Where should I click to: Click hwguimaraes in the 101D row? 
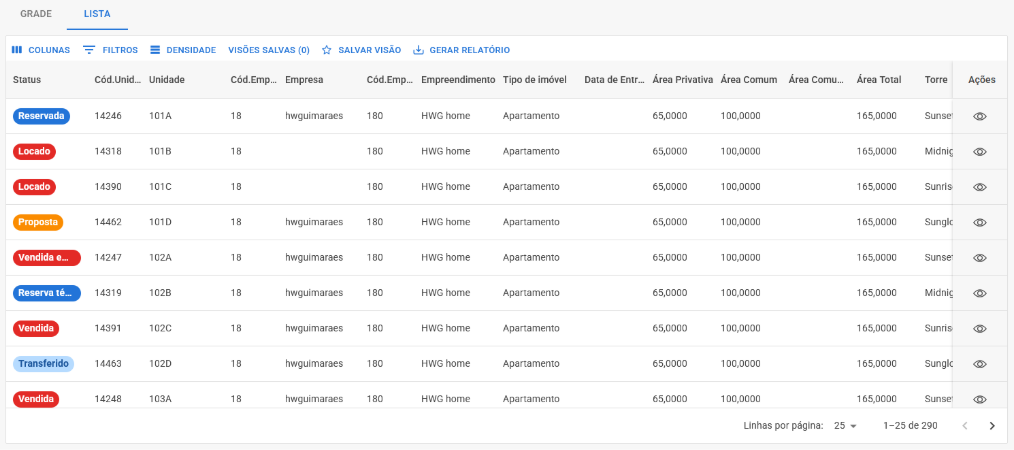[x=314, y=222]
